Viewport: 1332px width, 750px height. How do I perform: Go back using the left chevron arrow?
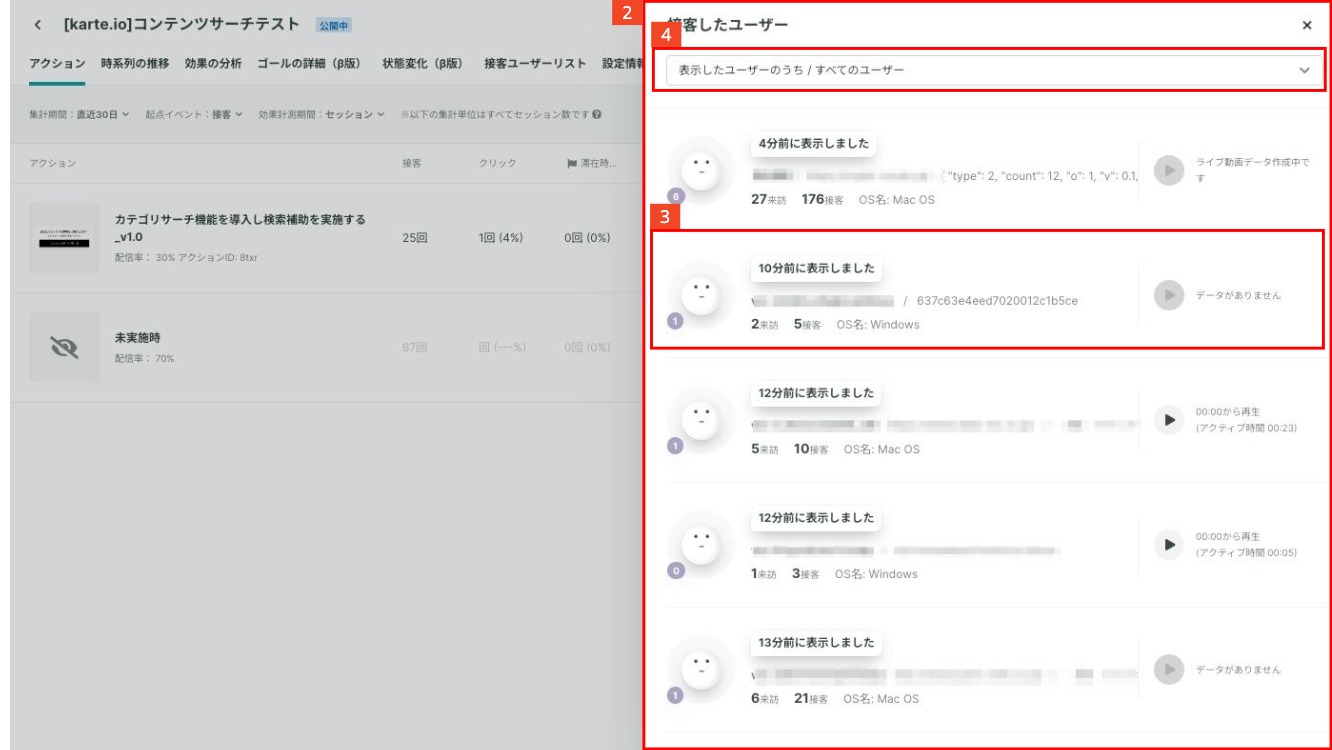click(37, 24)
